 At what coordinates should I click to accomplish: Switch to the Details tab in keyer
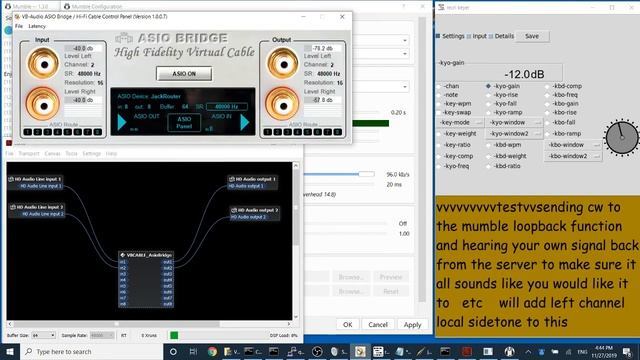coord(501,36)
